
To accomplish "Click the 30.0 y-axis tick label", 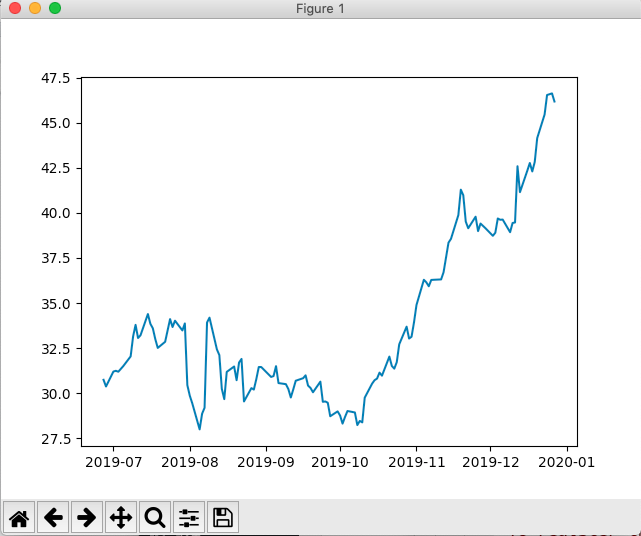I will 56,394.
